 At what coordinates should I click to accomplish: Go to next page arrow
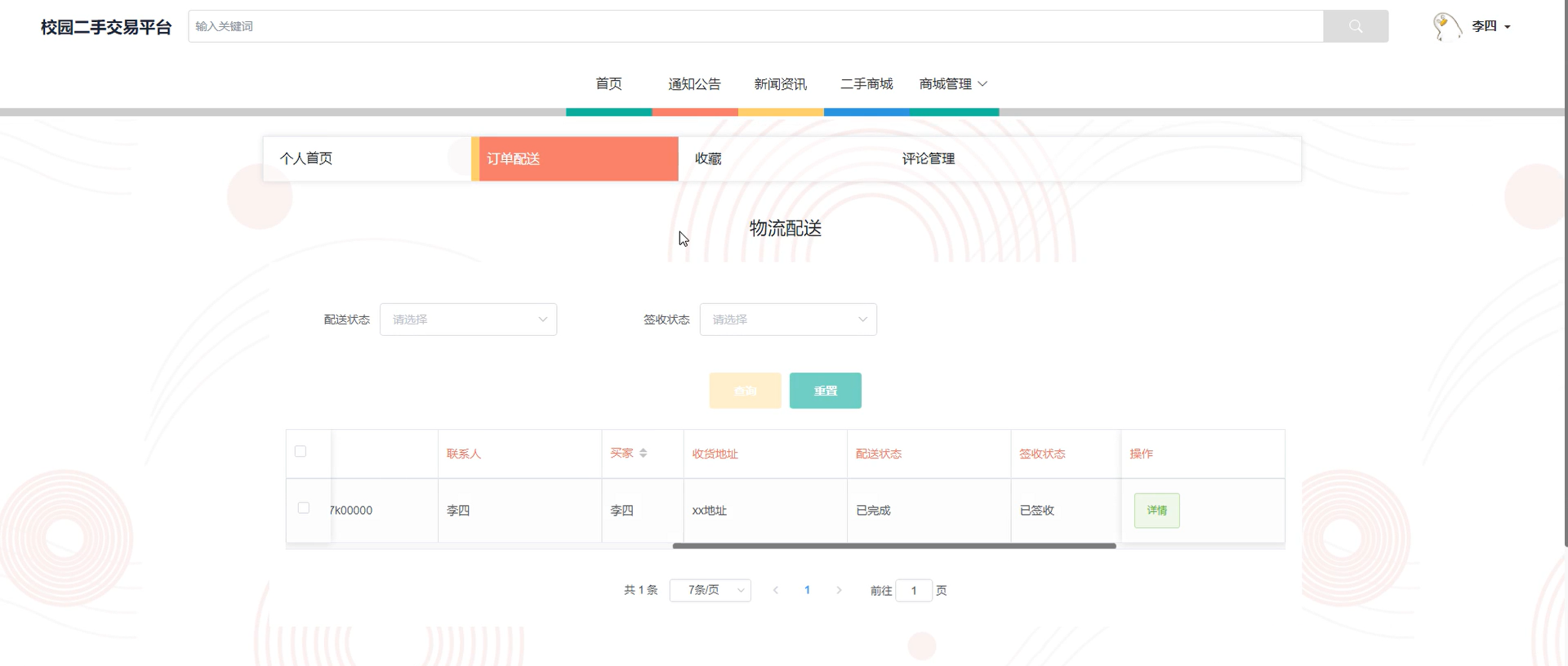(839, 590)
